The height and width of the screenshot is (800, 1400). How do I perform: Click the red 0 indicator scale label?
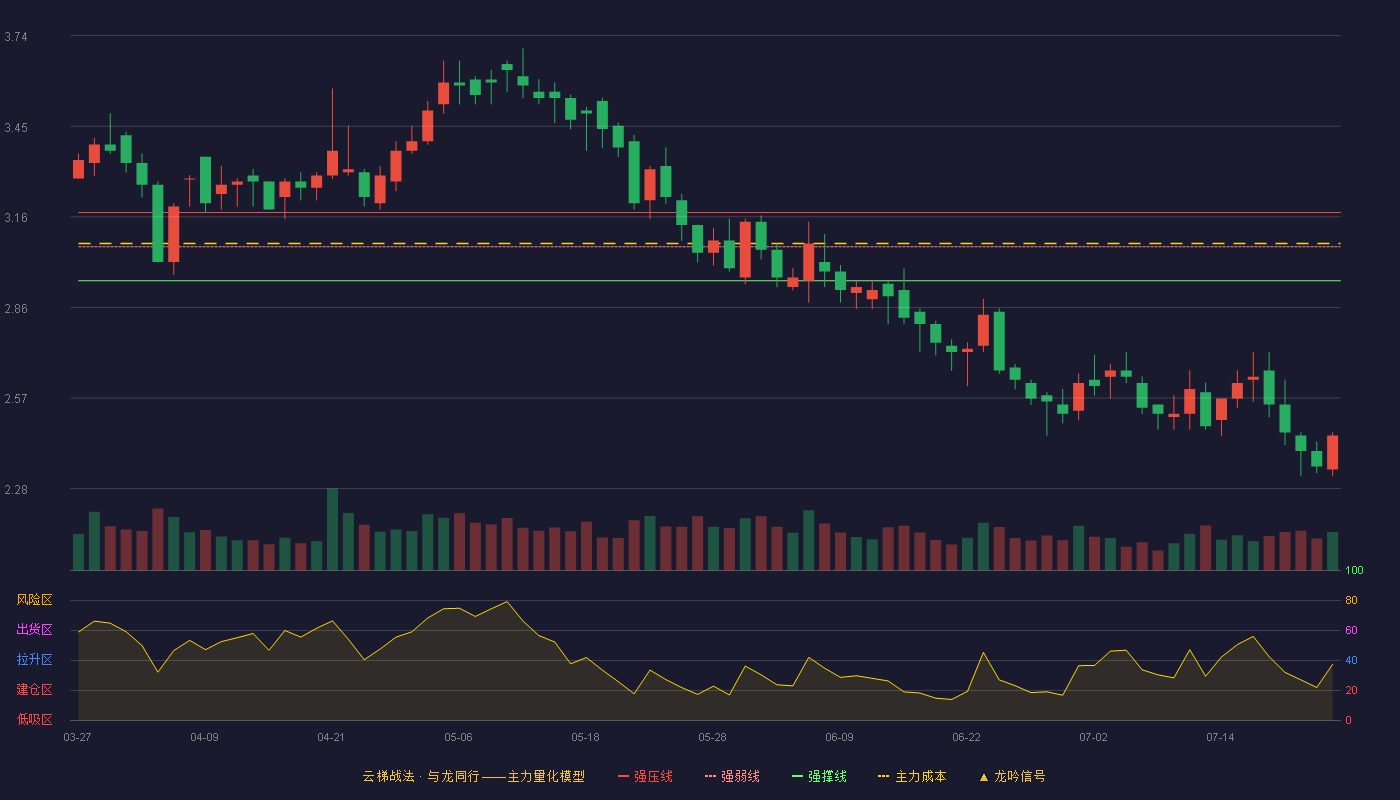pos(1348,720)
